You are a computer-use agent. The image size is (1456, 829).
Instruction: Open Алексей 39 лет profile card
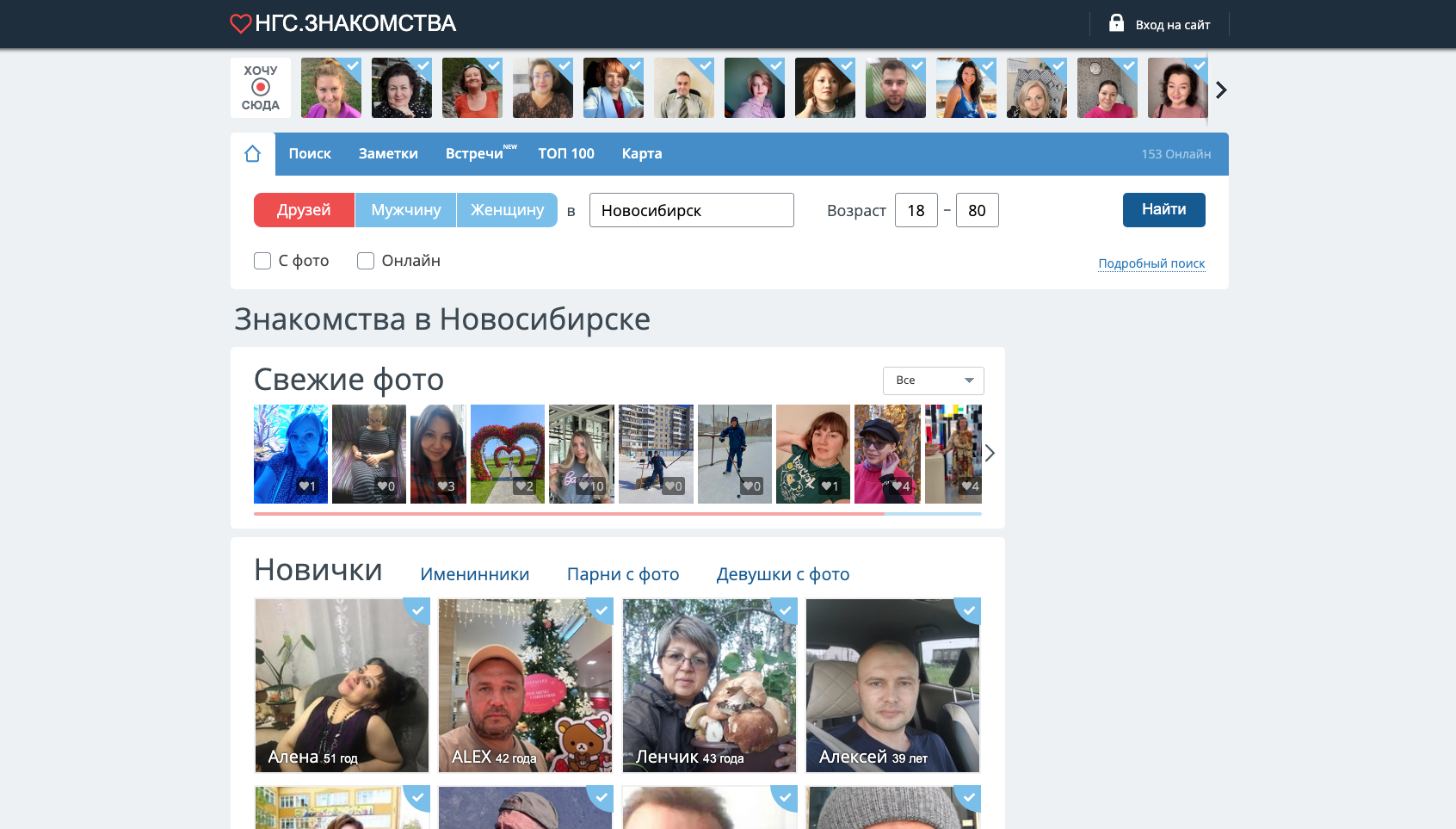[892, 685]
